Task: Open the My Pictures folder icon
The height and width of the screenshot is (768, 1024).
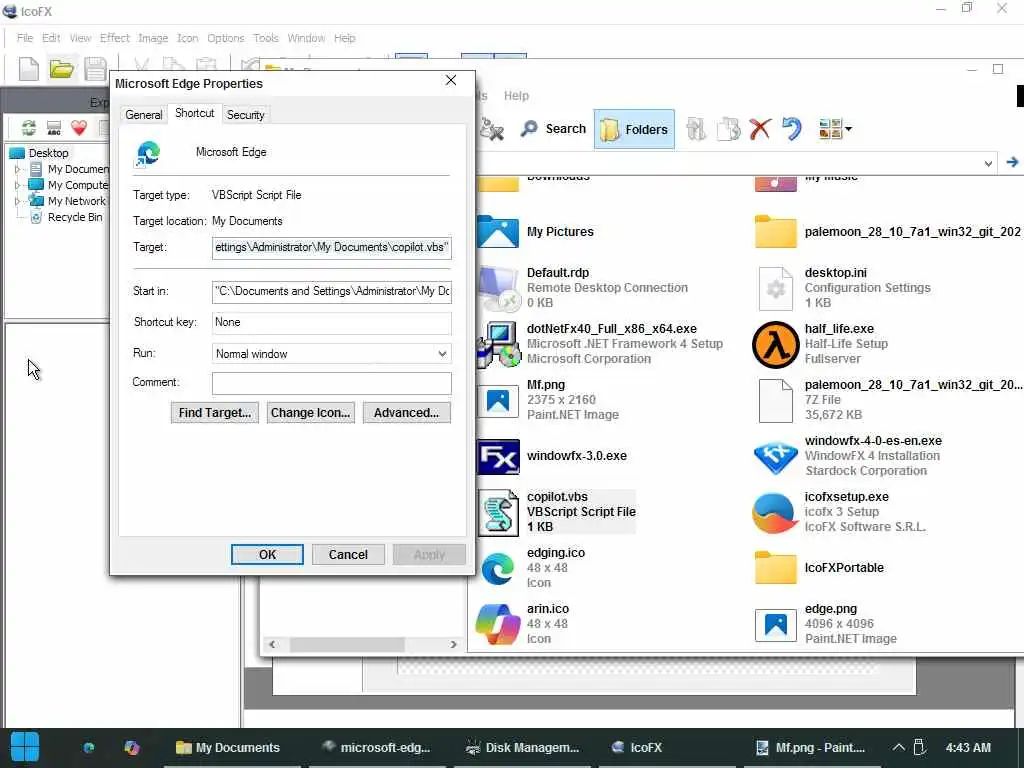Action: tap(498, 232)
